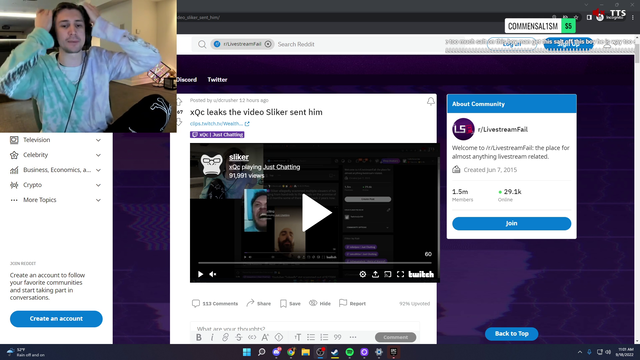
Task: Remove the r/LivestreamFail search filter
Action: [x=268, y=44]
